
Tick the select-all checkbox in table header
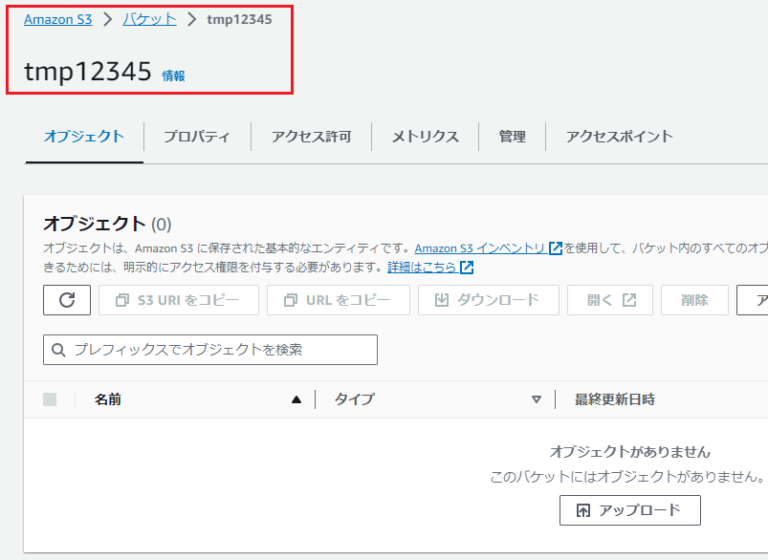point(50,399)
